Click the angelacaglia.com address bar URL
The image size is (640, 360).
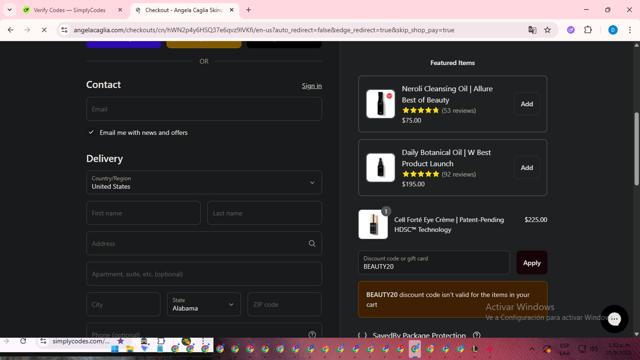264,30
